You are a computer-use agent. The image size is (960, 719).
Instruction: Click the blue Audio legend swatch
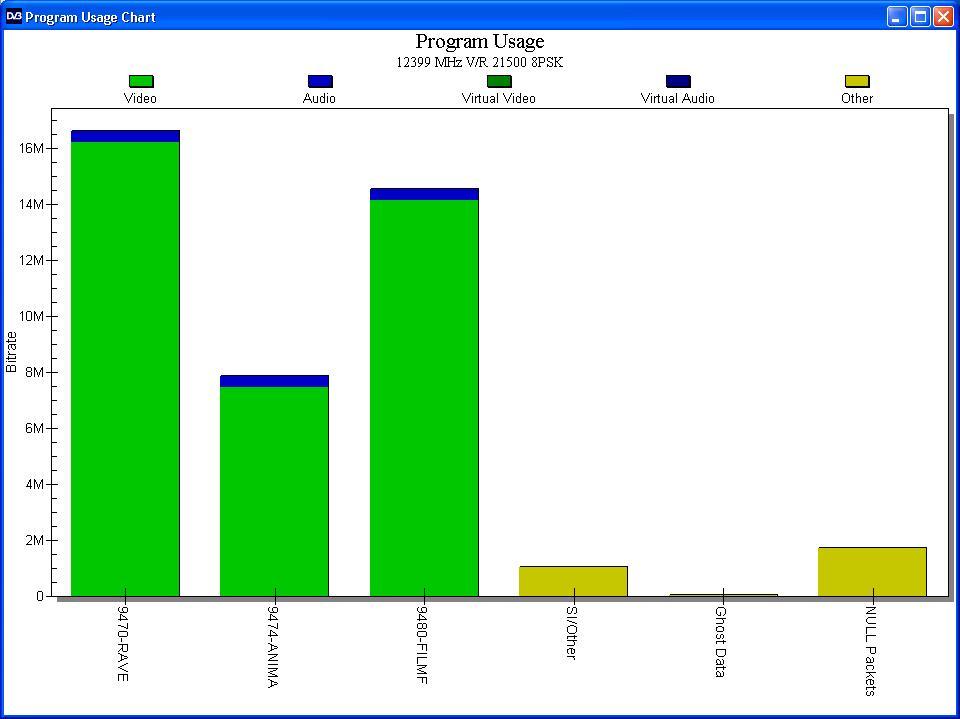[x=320, y=81]
